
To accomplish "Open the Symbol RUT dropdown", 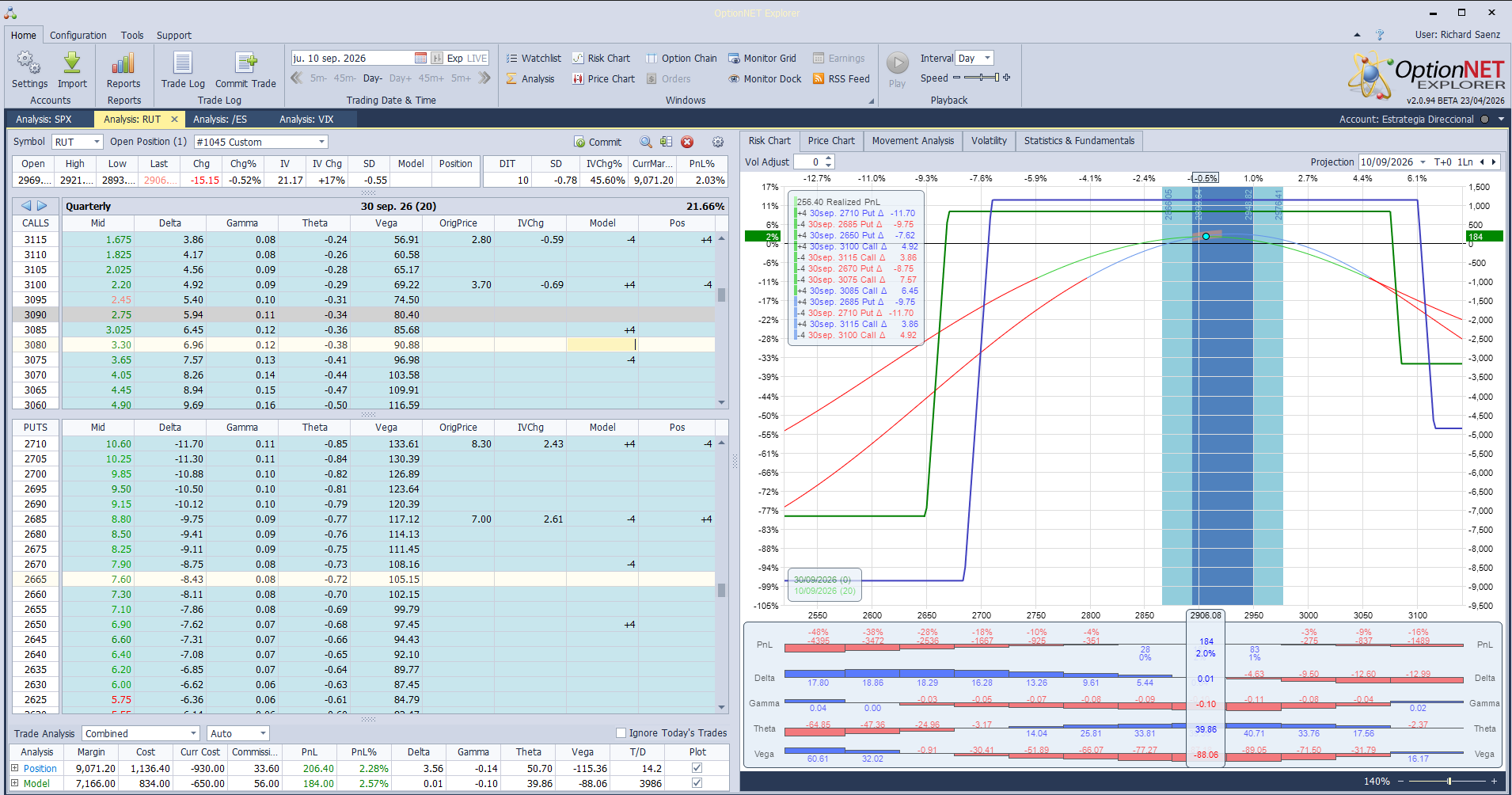I will 97,142.
